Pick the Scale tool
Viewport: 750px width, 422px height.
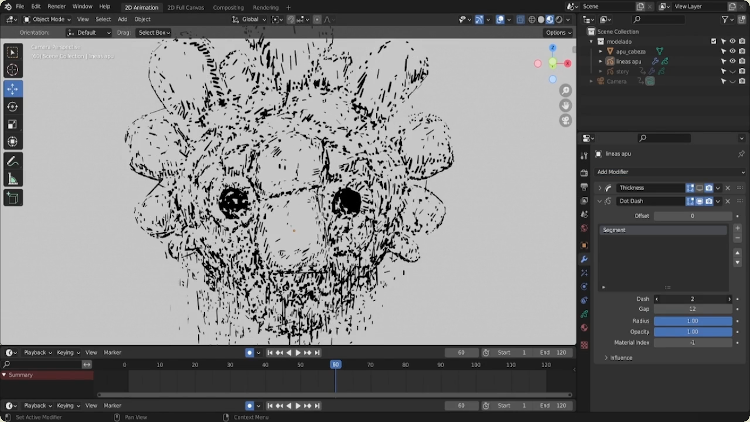[13, 125]
